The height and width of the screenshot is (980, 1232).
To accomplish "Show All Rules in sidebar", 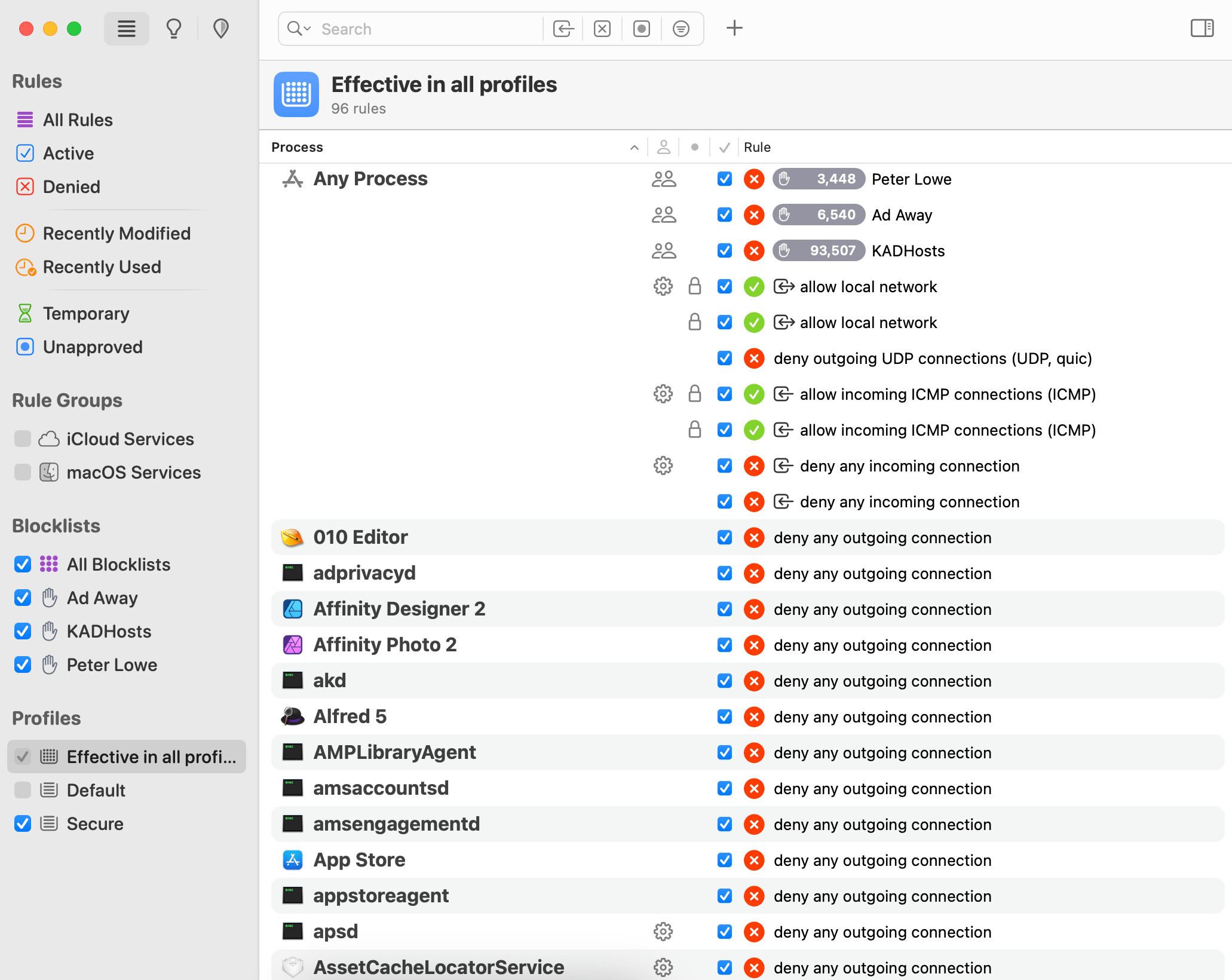I will point(78,120).
